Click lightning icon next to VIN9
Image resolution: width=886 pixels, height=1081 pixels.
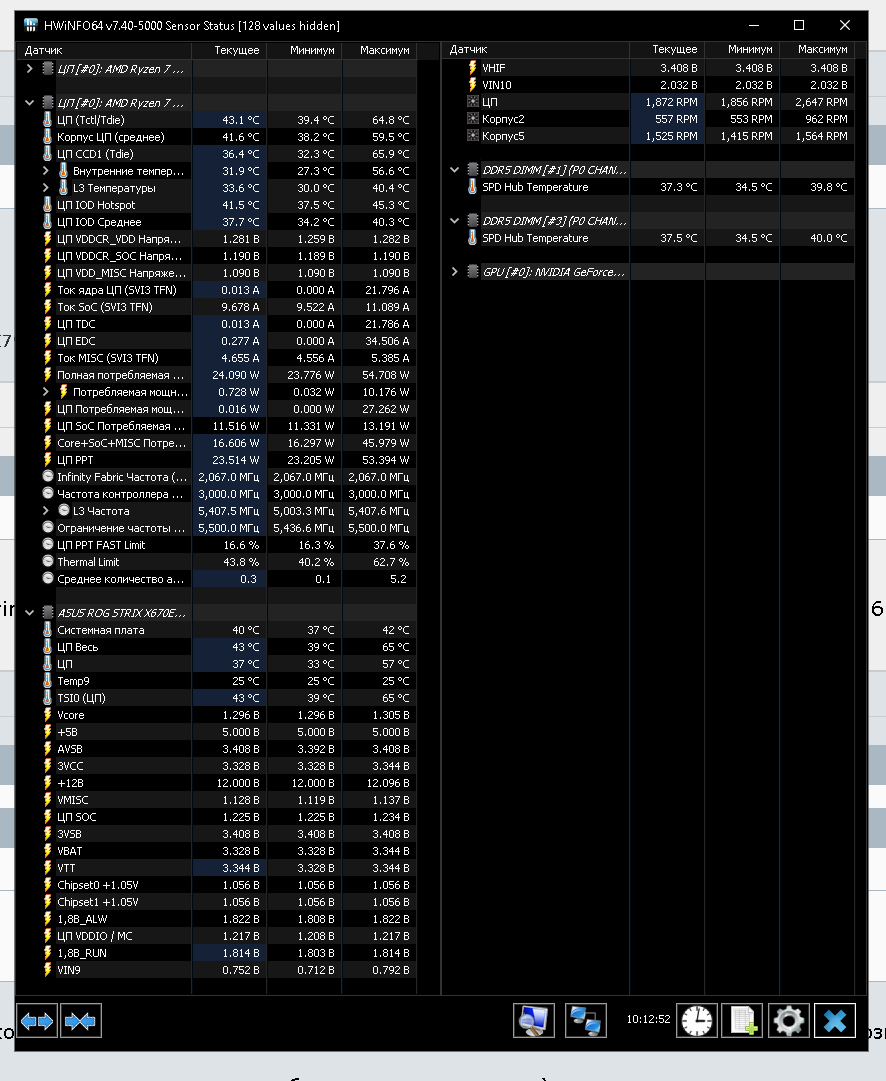coord(47,969)
